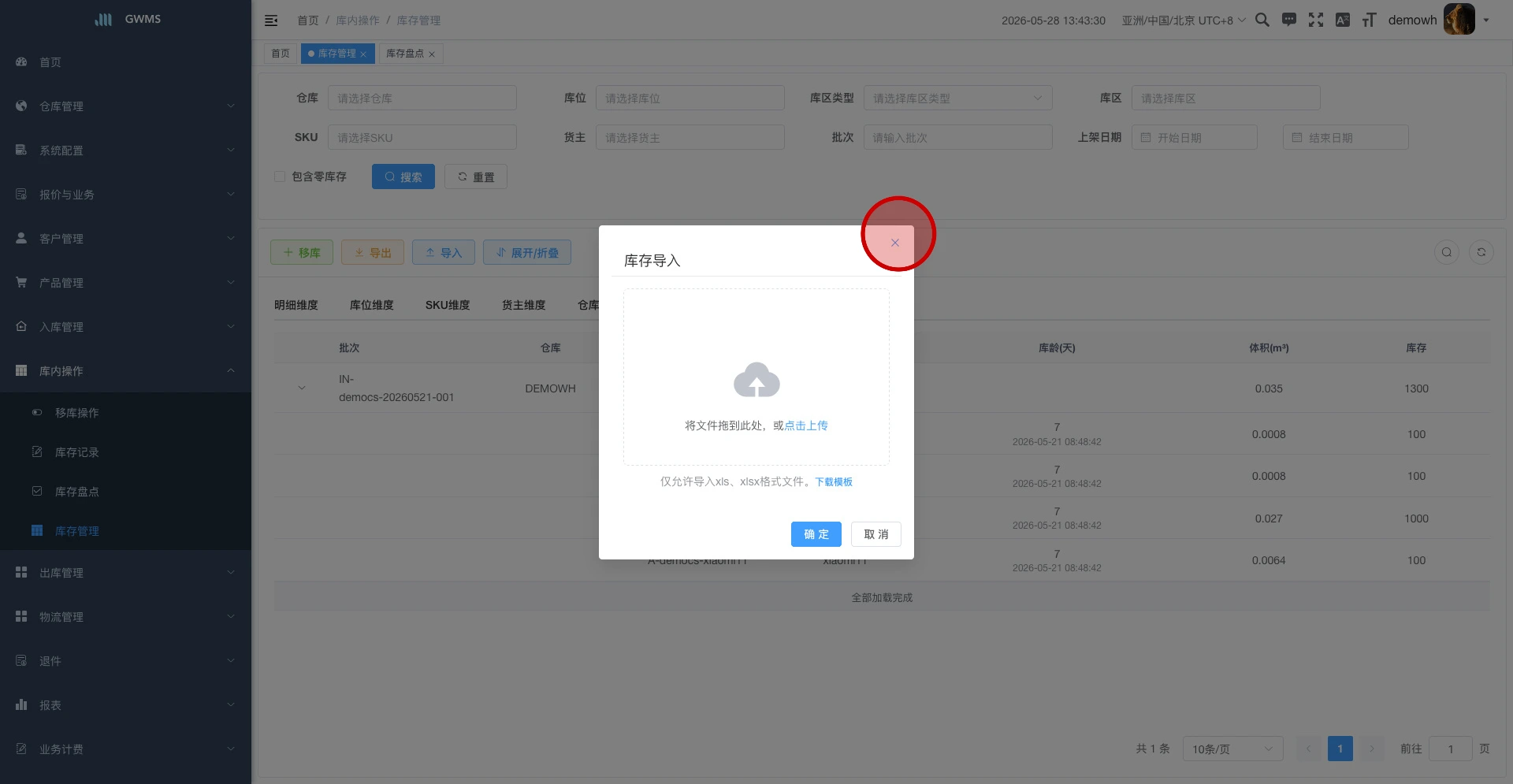Open 移库操作 submenu item
Viewport: 1513px width, 784px height.
click(126, 412)
